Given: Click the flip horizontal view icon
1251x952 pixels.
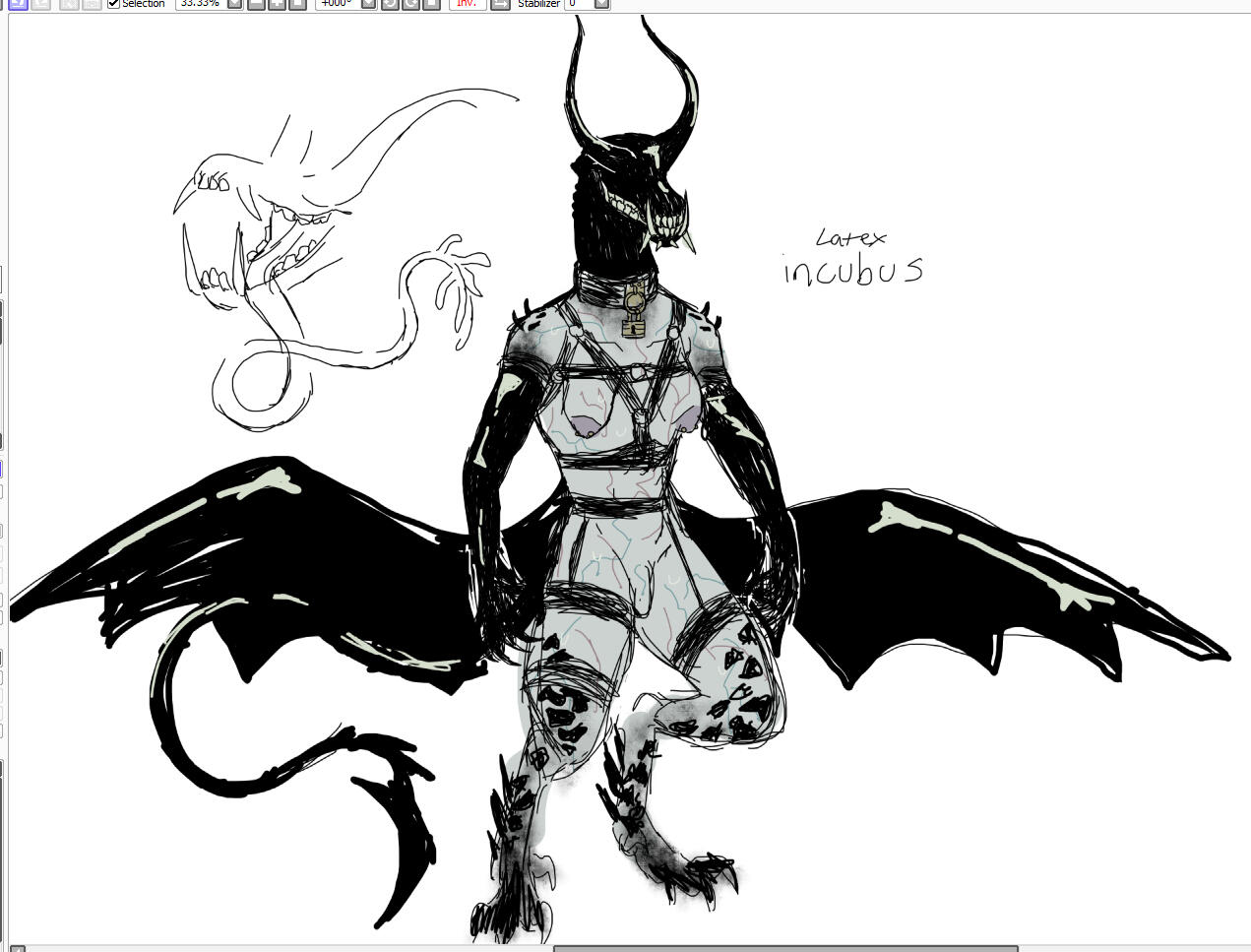Looking at the screenshot, I should [500, 3].
